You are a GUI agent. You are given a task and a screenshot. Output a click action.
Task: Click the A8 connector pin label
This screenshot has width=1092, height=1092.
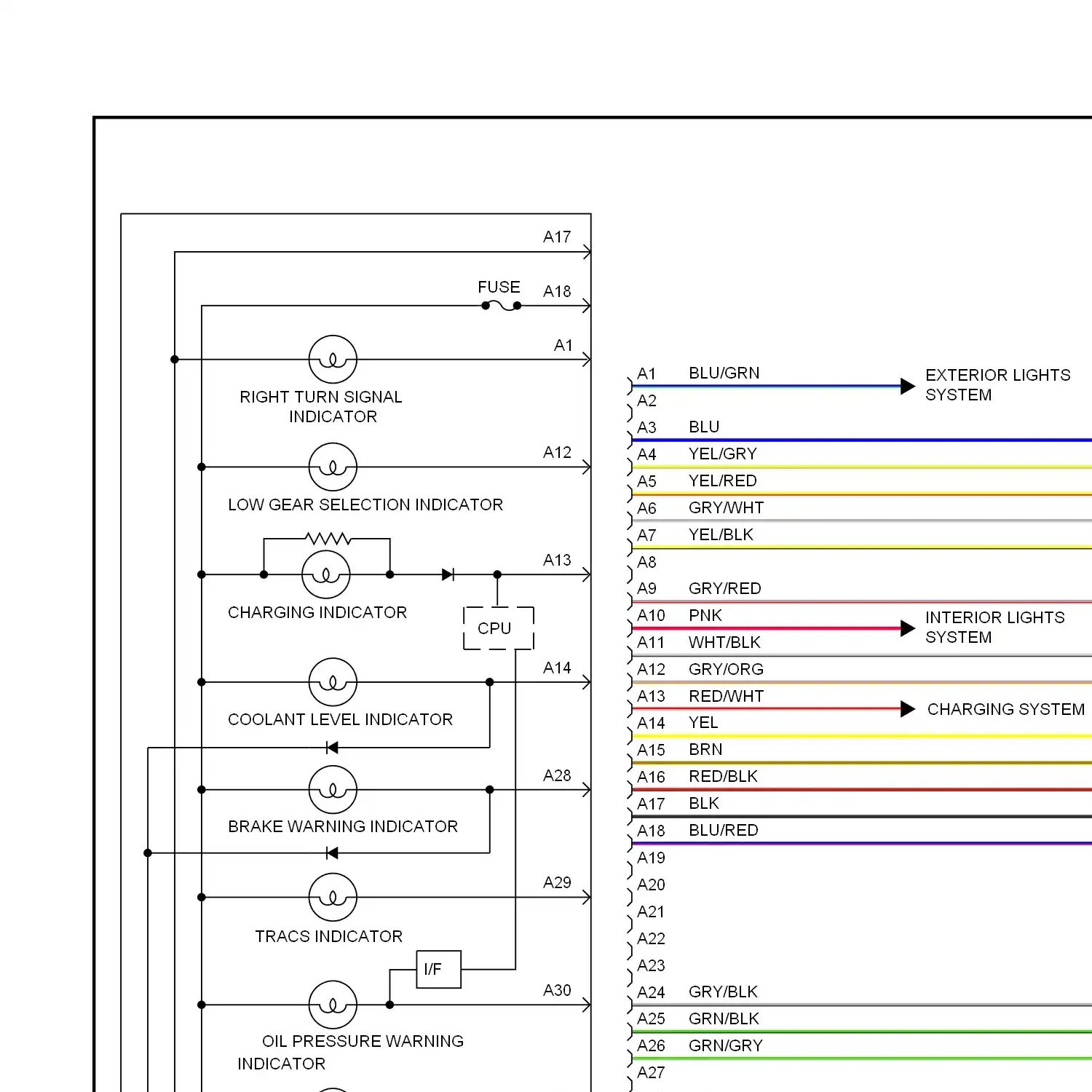coord(646,563)
